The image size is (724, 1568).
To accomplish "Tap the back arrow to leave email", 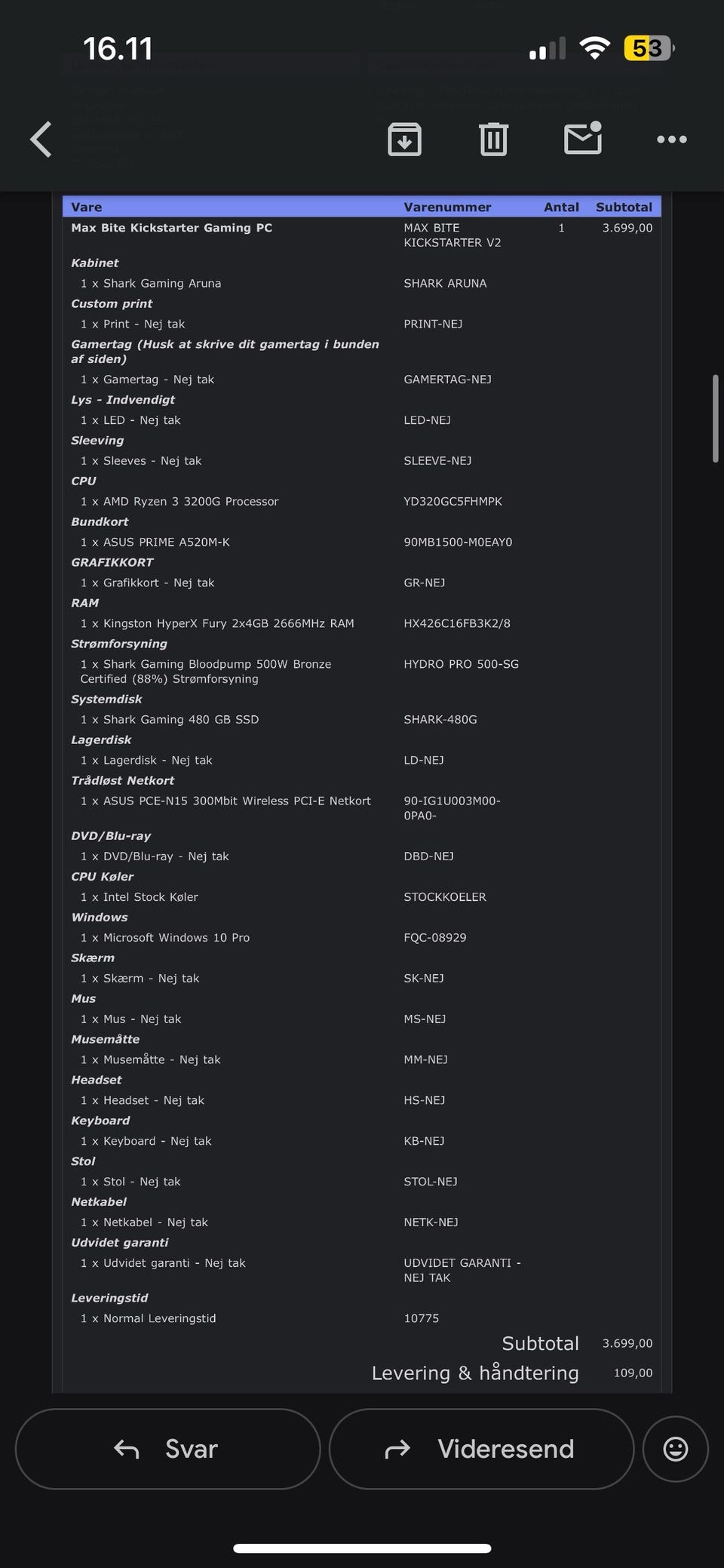I will (x=41, y=140).
